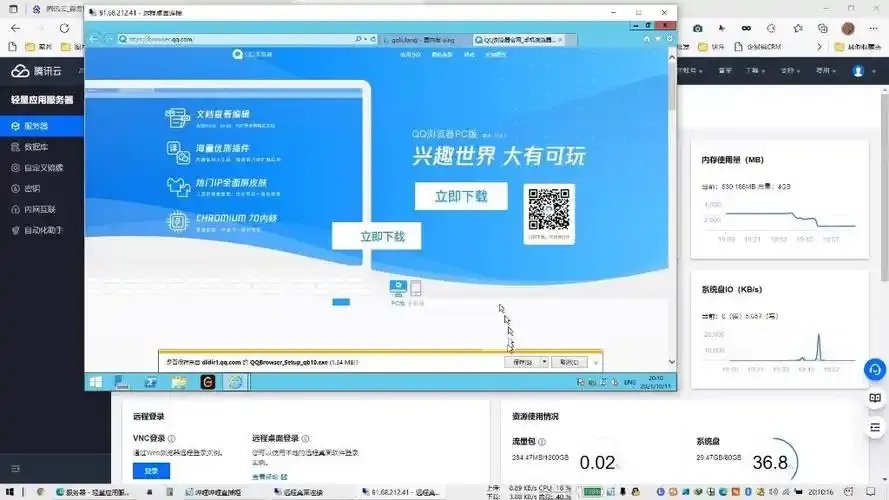
Task: Open Edge profile avatar
Action: [x=848, y=28]
